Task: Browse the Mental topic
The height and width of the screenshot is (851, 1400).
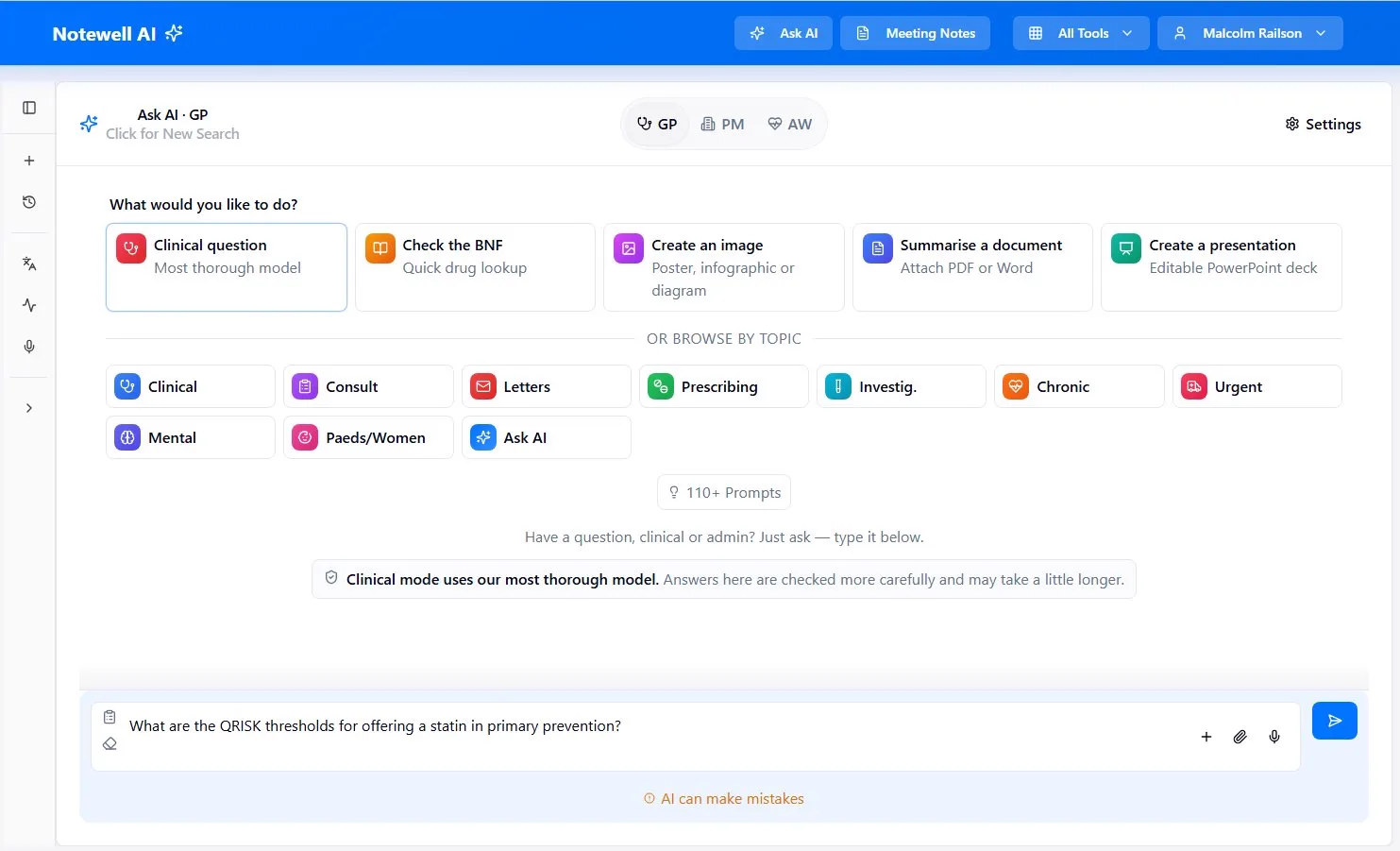Action: (191, 437)
